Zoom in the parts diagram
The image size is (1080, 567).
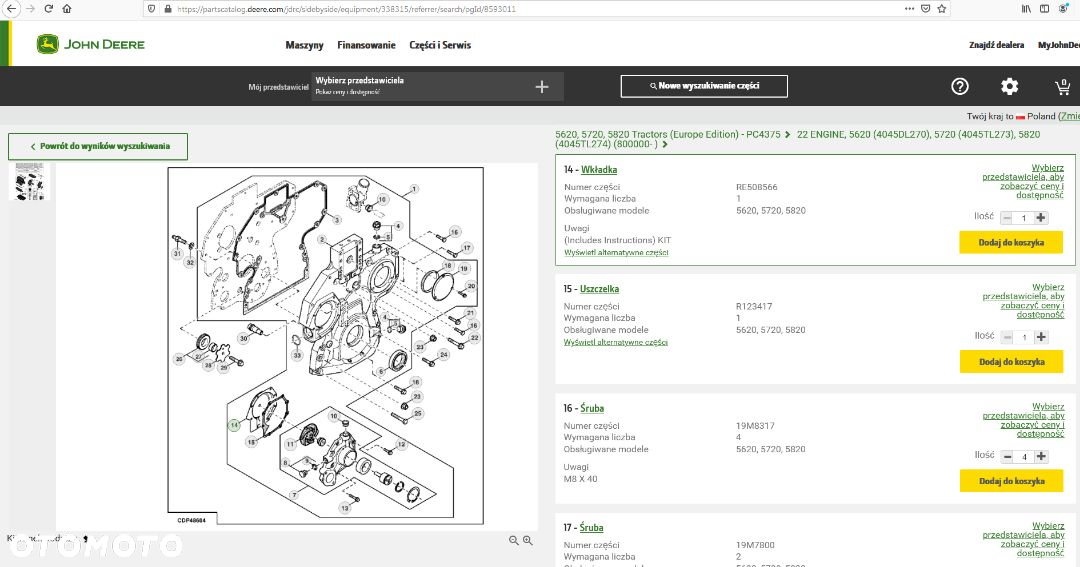click(528, 541)
